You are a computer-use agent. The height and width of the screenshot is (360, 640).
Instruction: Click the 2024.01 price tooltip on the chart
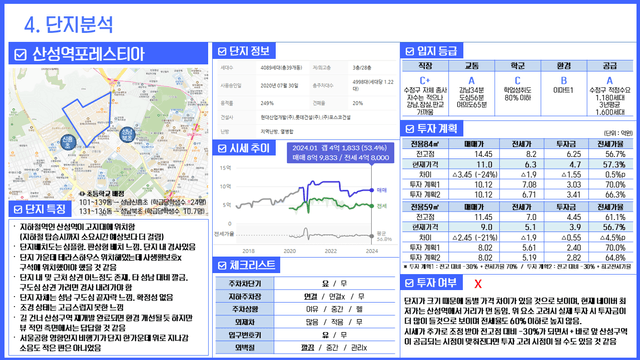[340, 153]
